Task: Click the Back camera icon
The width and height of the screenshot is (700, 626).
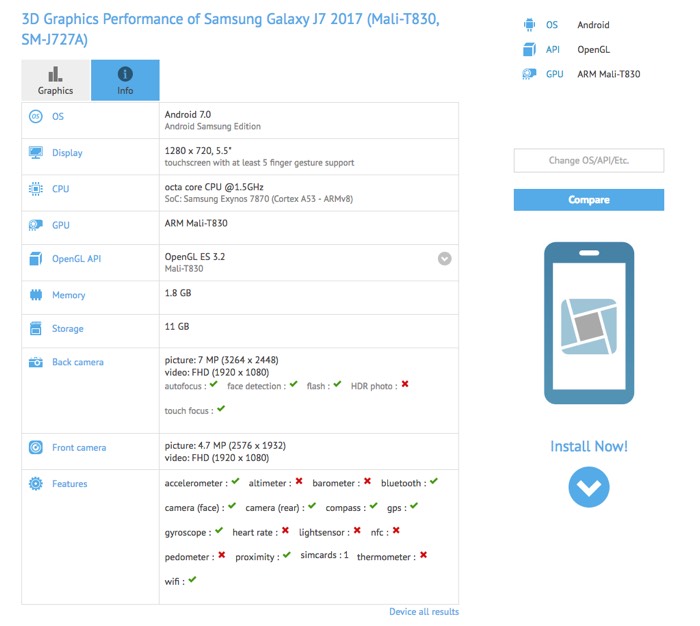Action: coord(36,362)
